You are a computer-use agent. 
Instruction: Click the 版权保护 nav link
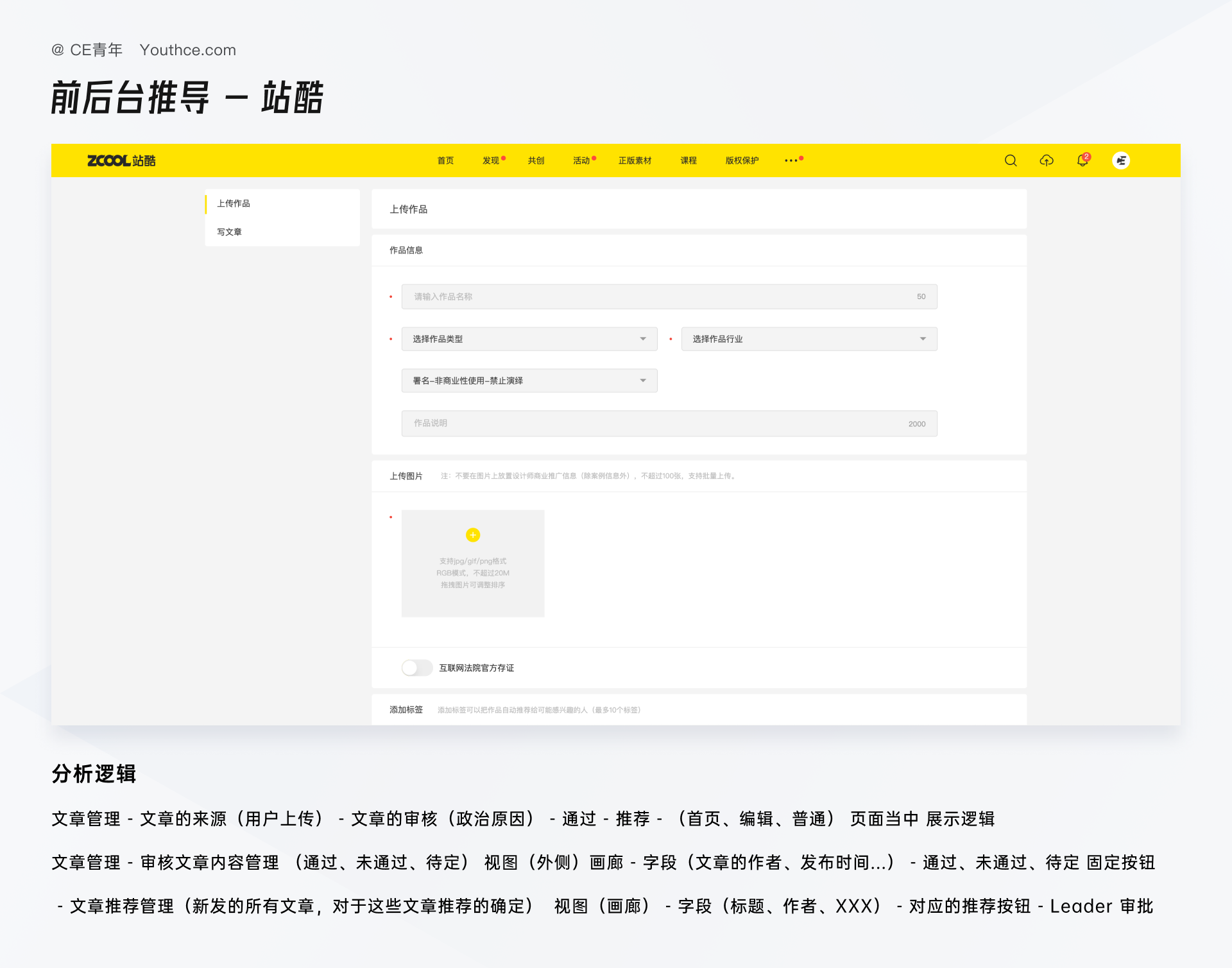coord(742,160)
